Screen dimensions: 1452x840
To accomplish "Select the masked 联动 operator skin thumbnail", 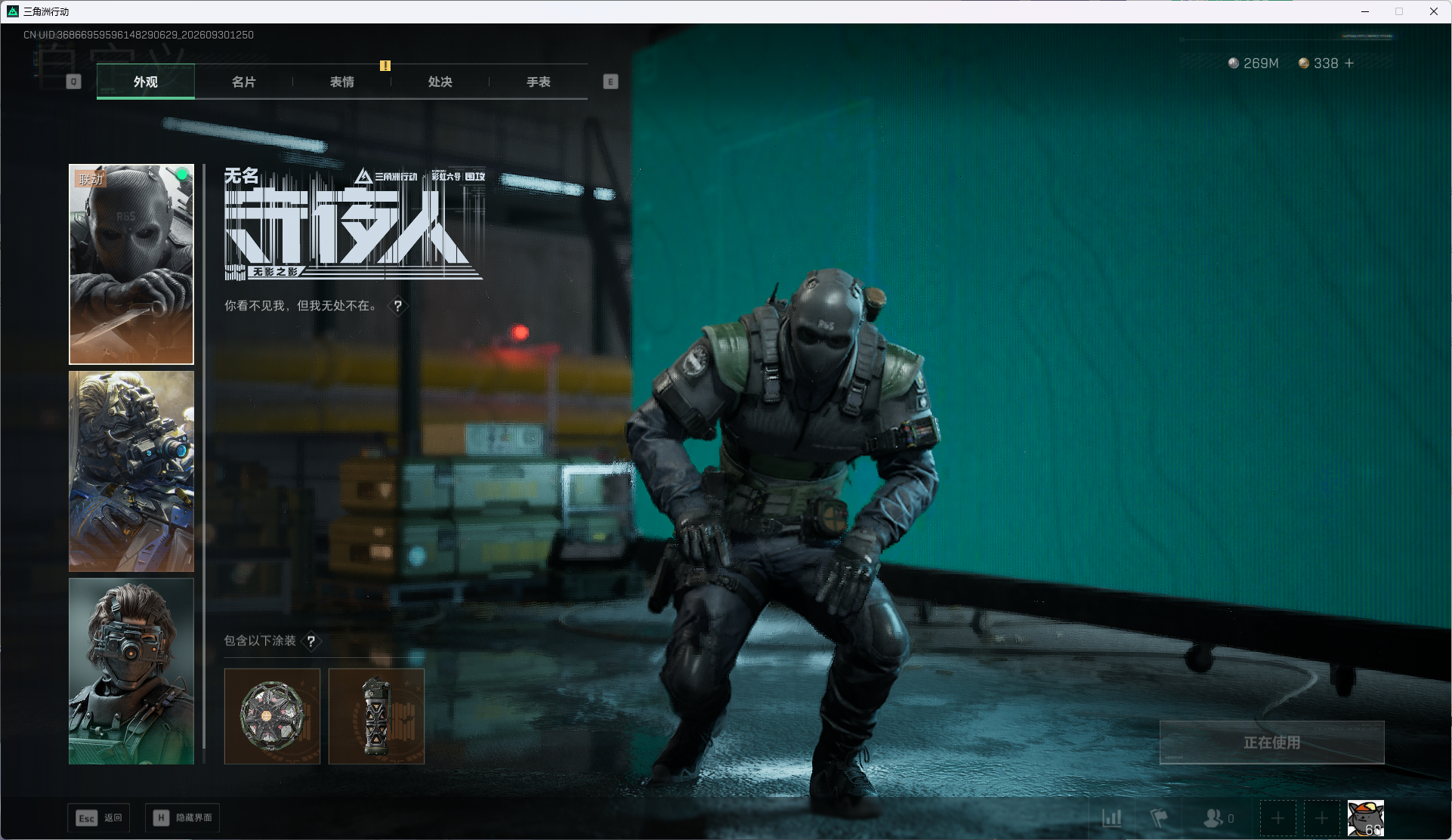I will pos(131,264).
